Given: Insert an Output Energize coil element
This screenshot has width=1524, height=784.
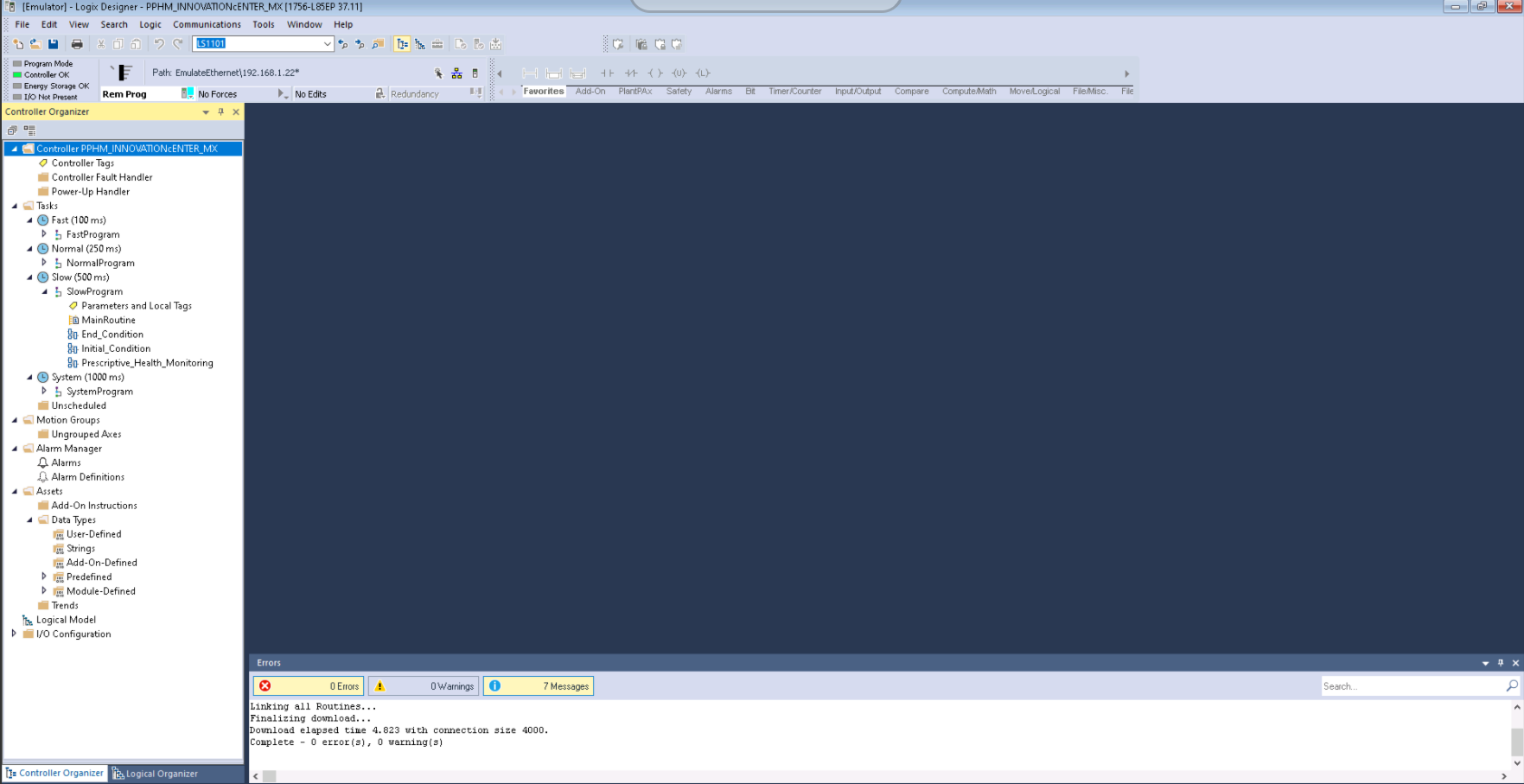Looking at the screenshot, I should tap(655, 73).
